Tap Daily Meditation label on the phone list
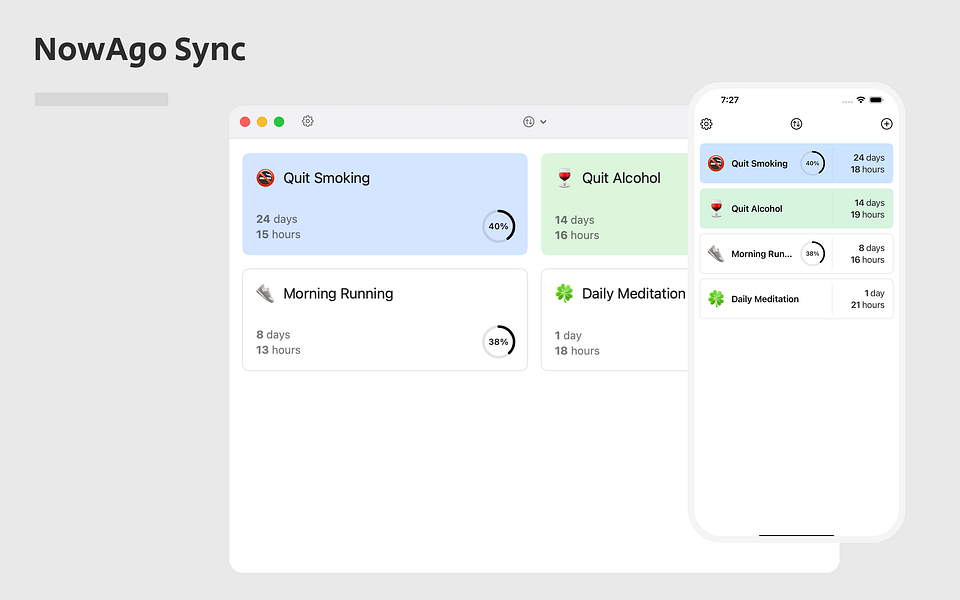The image size is (960, 600). (x=765, y=299)
